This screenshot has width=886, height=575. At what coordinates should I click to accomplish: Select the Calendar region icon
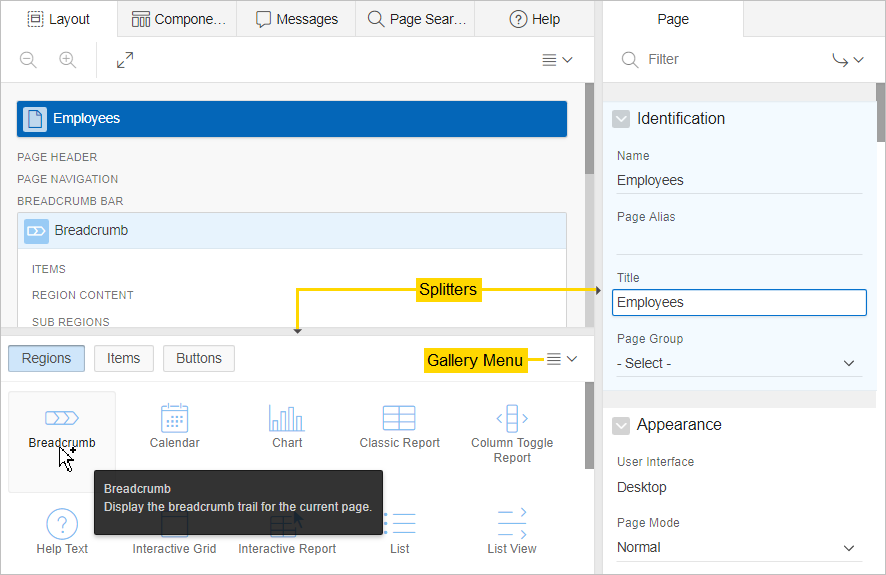tap(175, 419)
